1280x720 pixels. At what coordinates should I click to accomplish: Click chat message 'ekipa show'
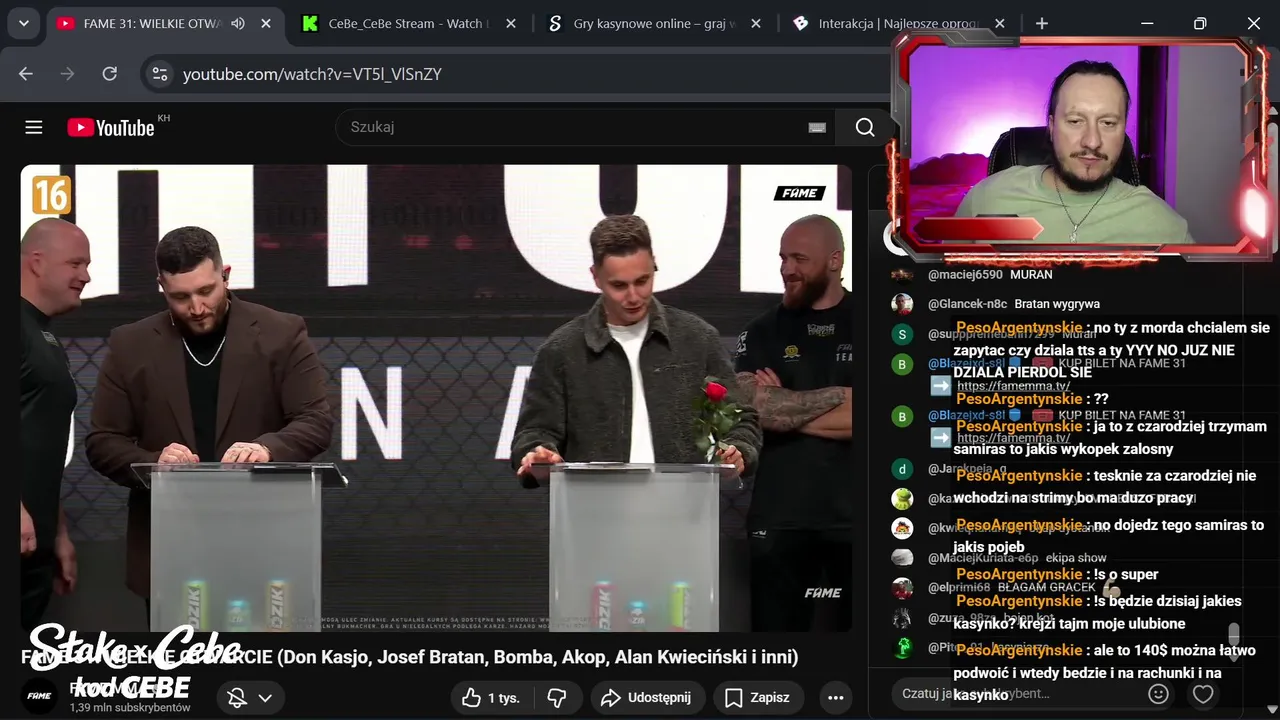[x=1076, y=558]
